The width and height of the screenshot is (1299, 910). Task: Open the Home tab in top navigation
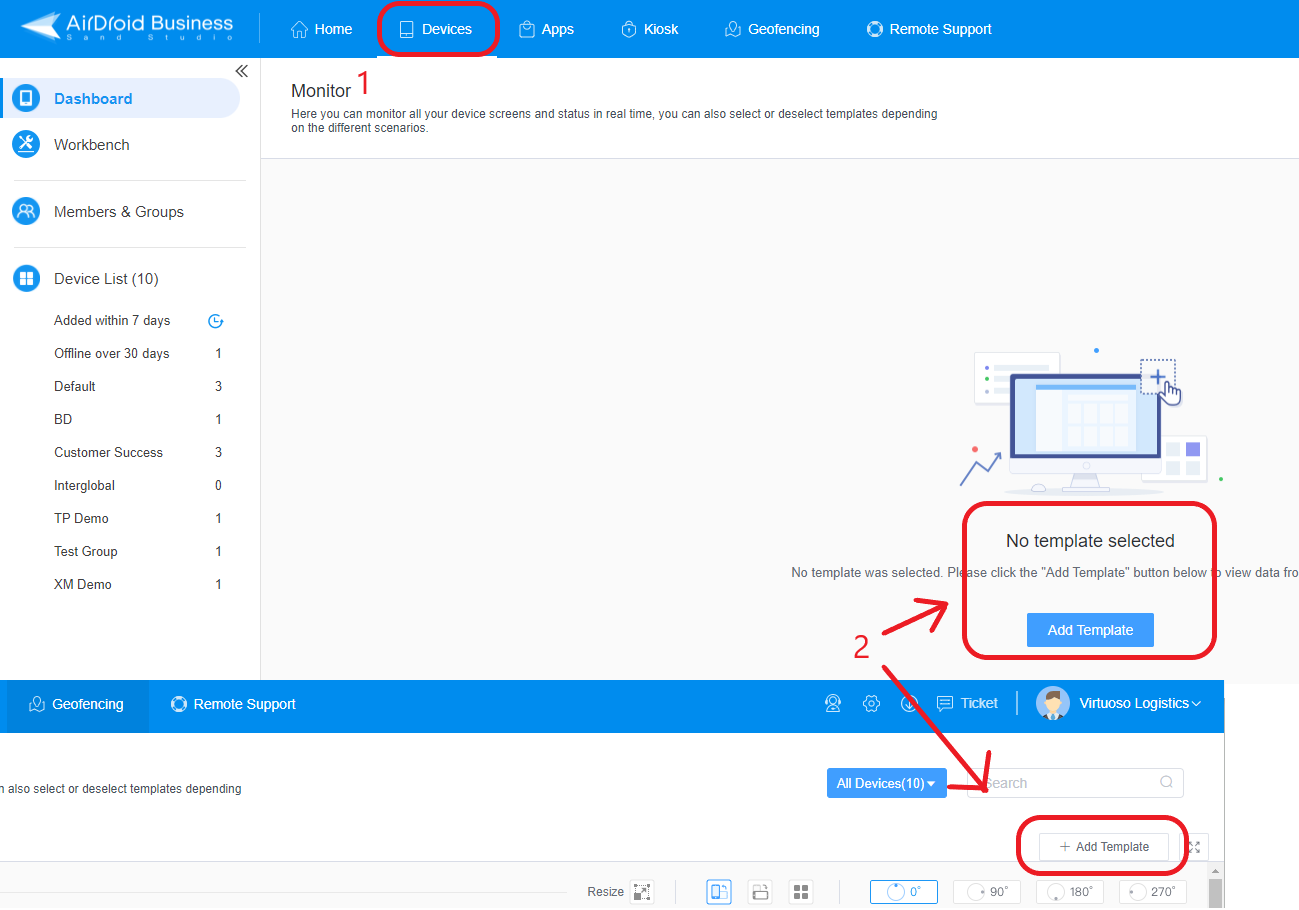[x=321, y=29]
